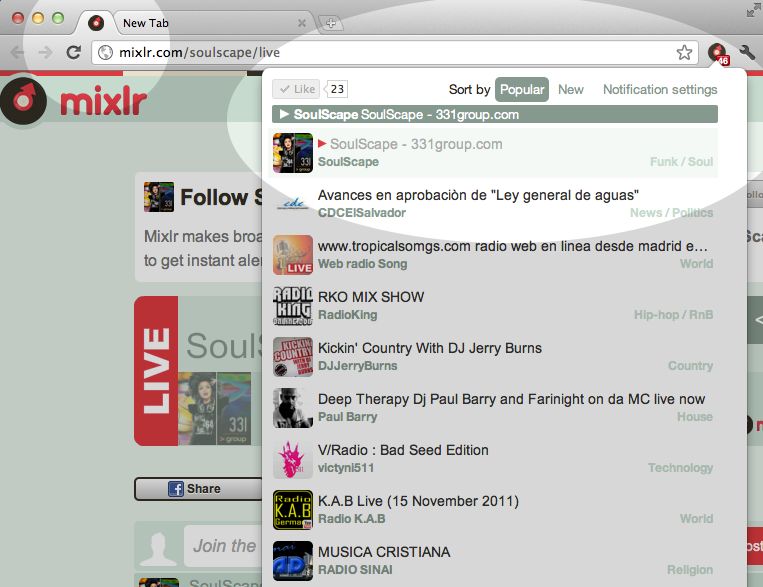Screen dimensions: 763x587
Task: Toggle the Like button
Action: coord(296,89)
